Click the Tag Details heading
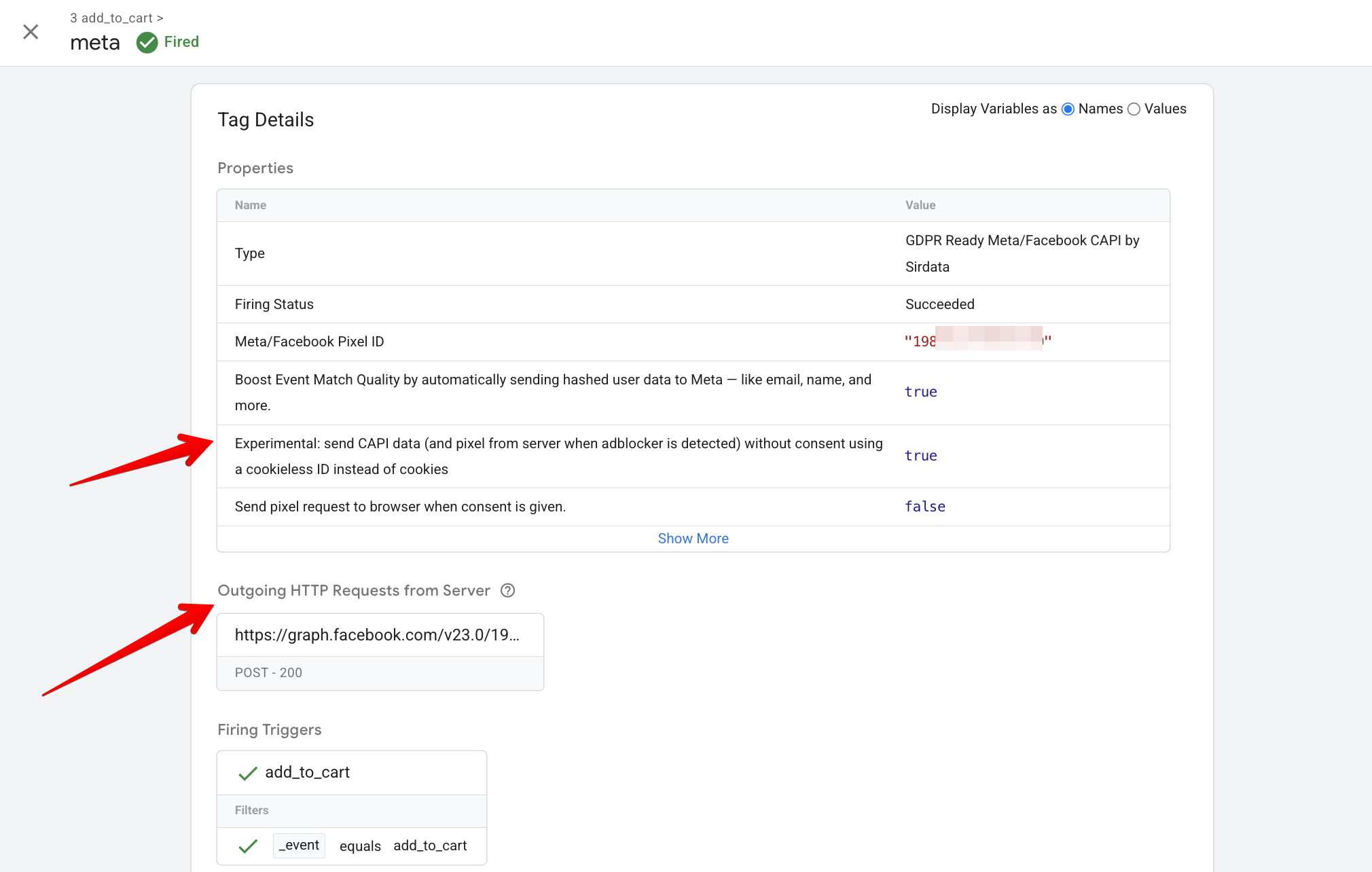The image size is (1372, 872). [266, 120]
